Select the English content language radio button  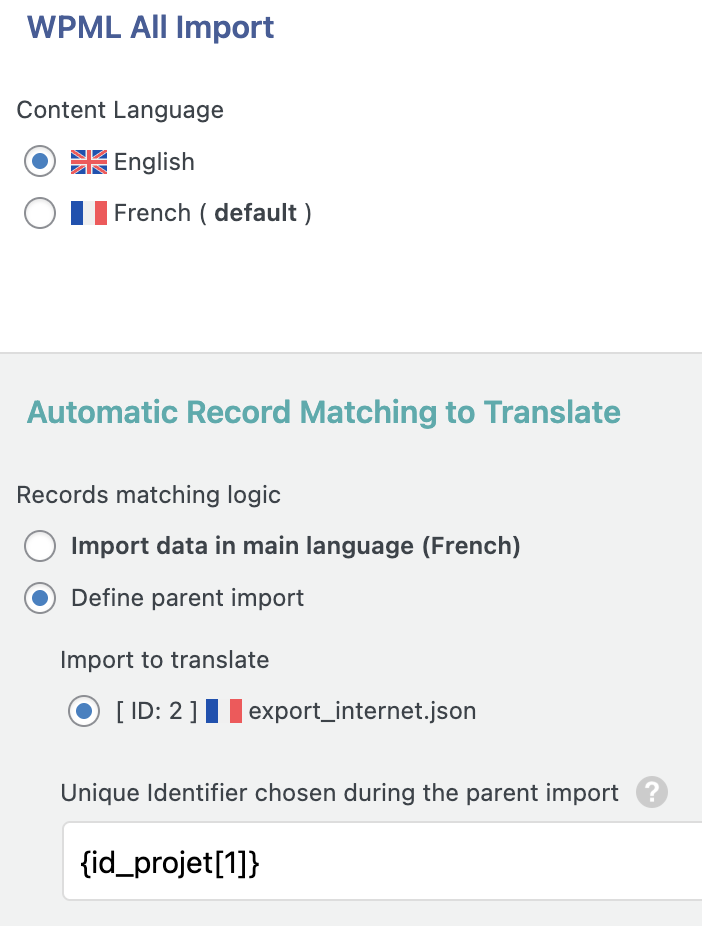tap(40, 161)
